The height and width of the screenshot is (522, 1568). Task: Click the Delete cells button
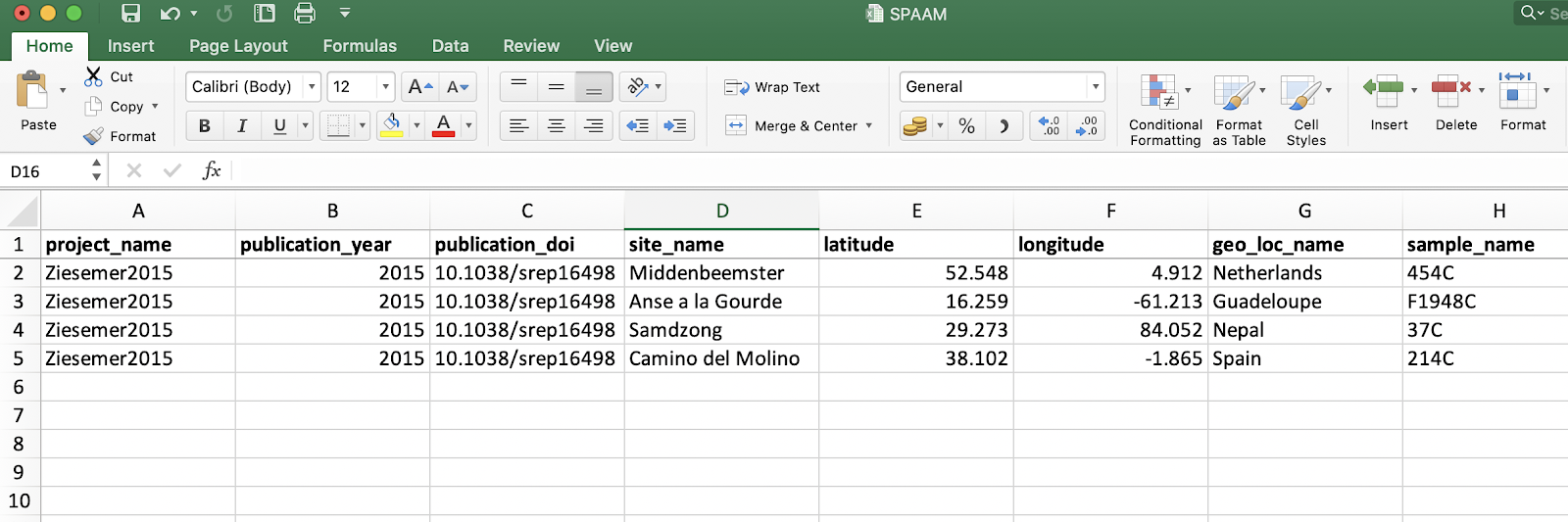[1456, 102]
